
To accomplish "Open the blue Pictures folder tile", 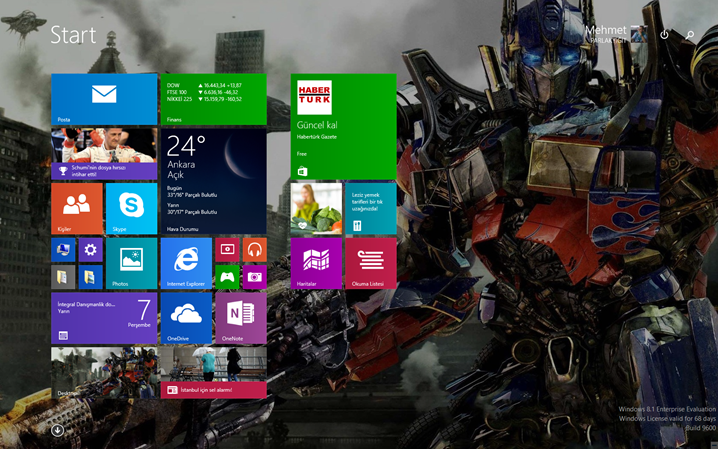I will [90, 277].
